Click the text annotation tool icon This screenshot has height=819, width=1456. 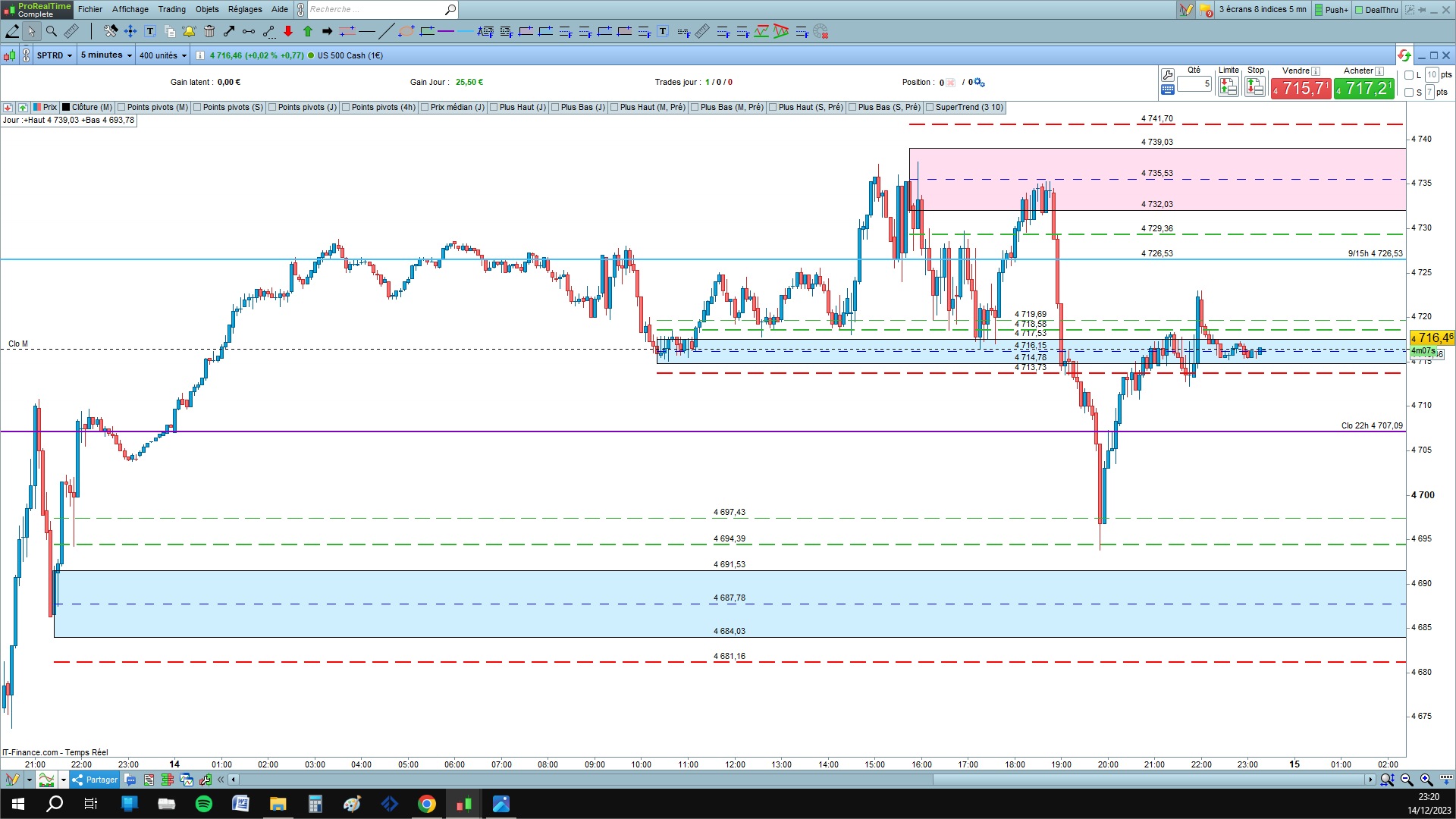pos(150,31)
